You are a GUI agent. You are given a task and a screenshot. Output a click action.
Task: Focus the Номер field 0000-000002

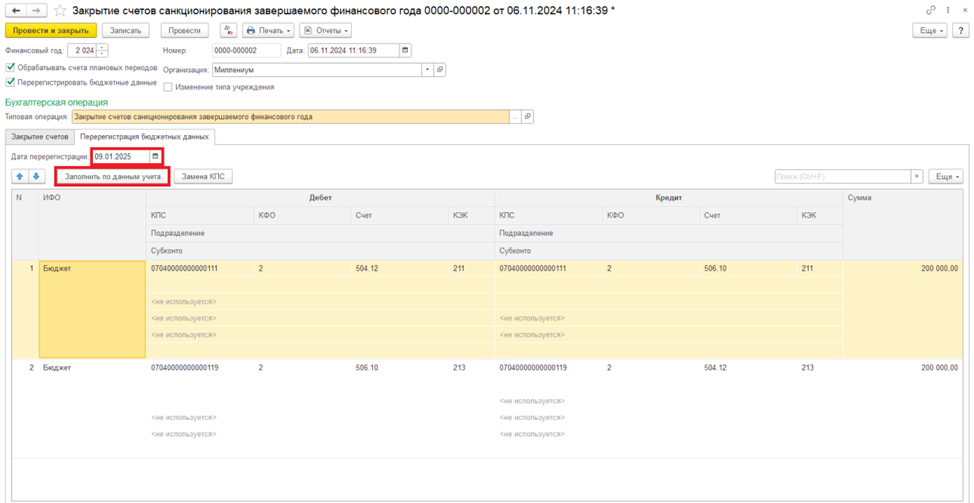pos(247,50)
